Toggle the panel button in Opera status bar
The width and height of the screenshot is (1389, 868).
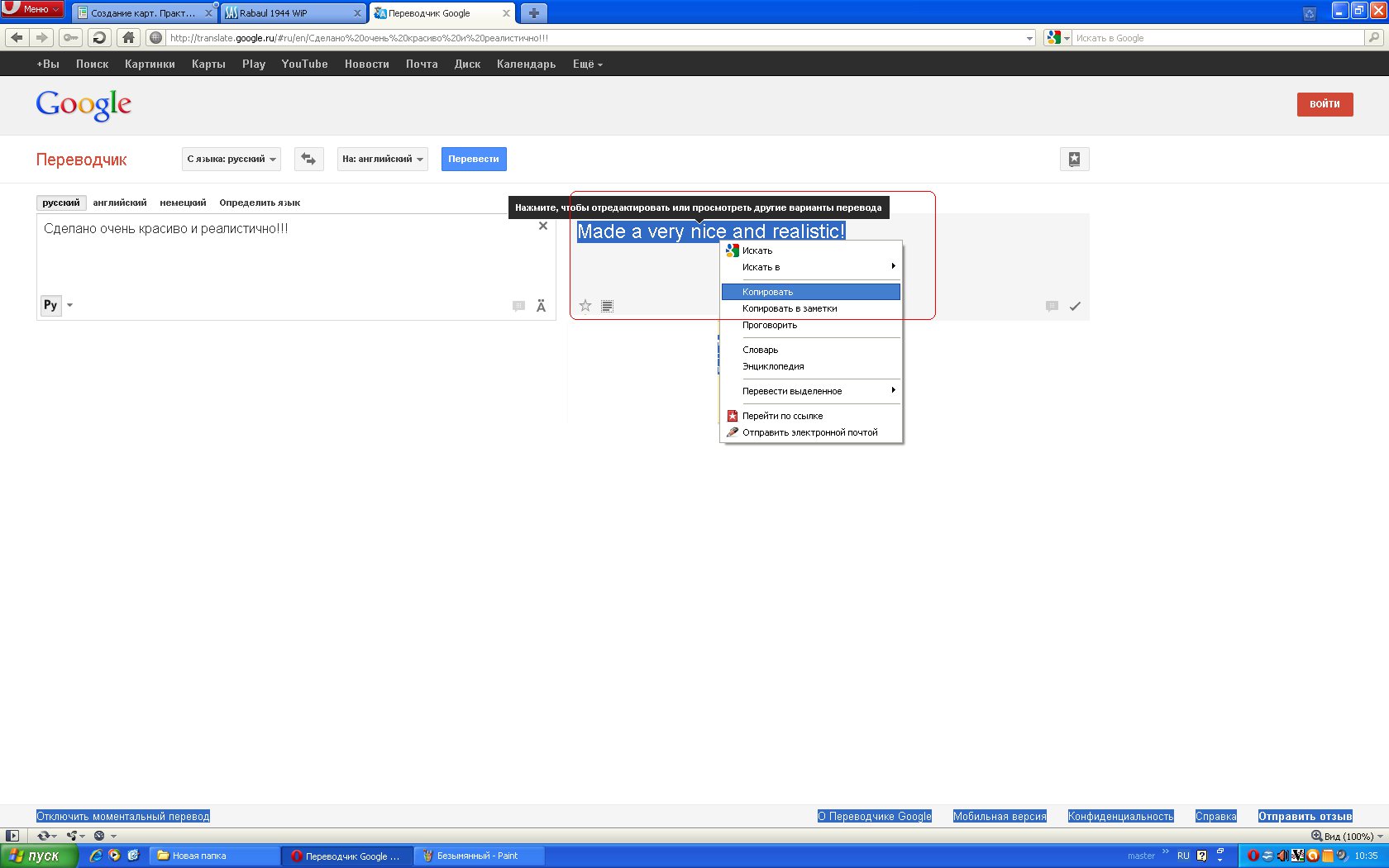pos(12,836)
